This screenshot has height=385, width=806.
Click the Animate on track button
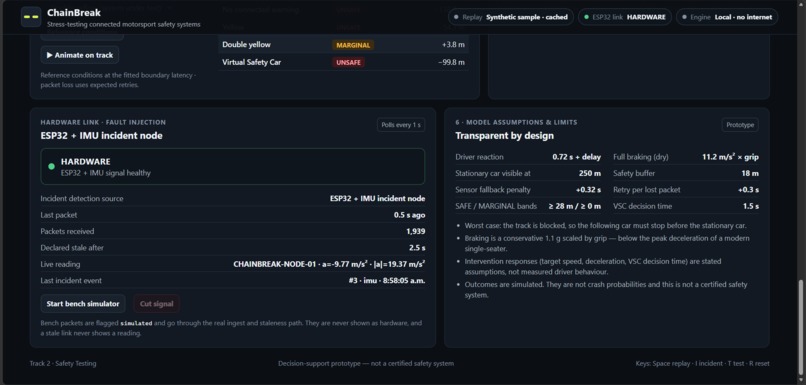point(80,55)
